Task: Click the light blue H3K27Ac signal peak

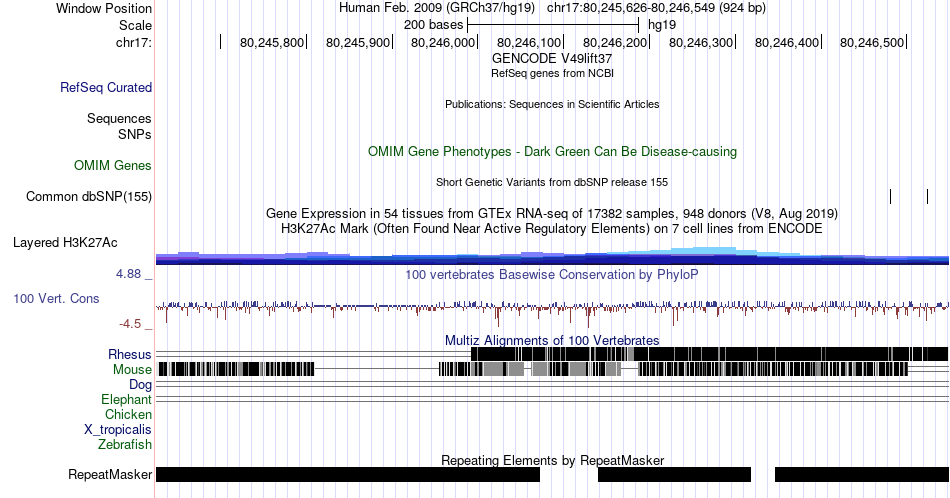Action: pyautogui.click(x=714, y=251)
